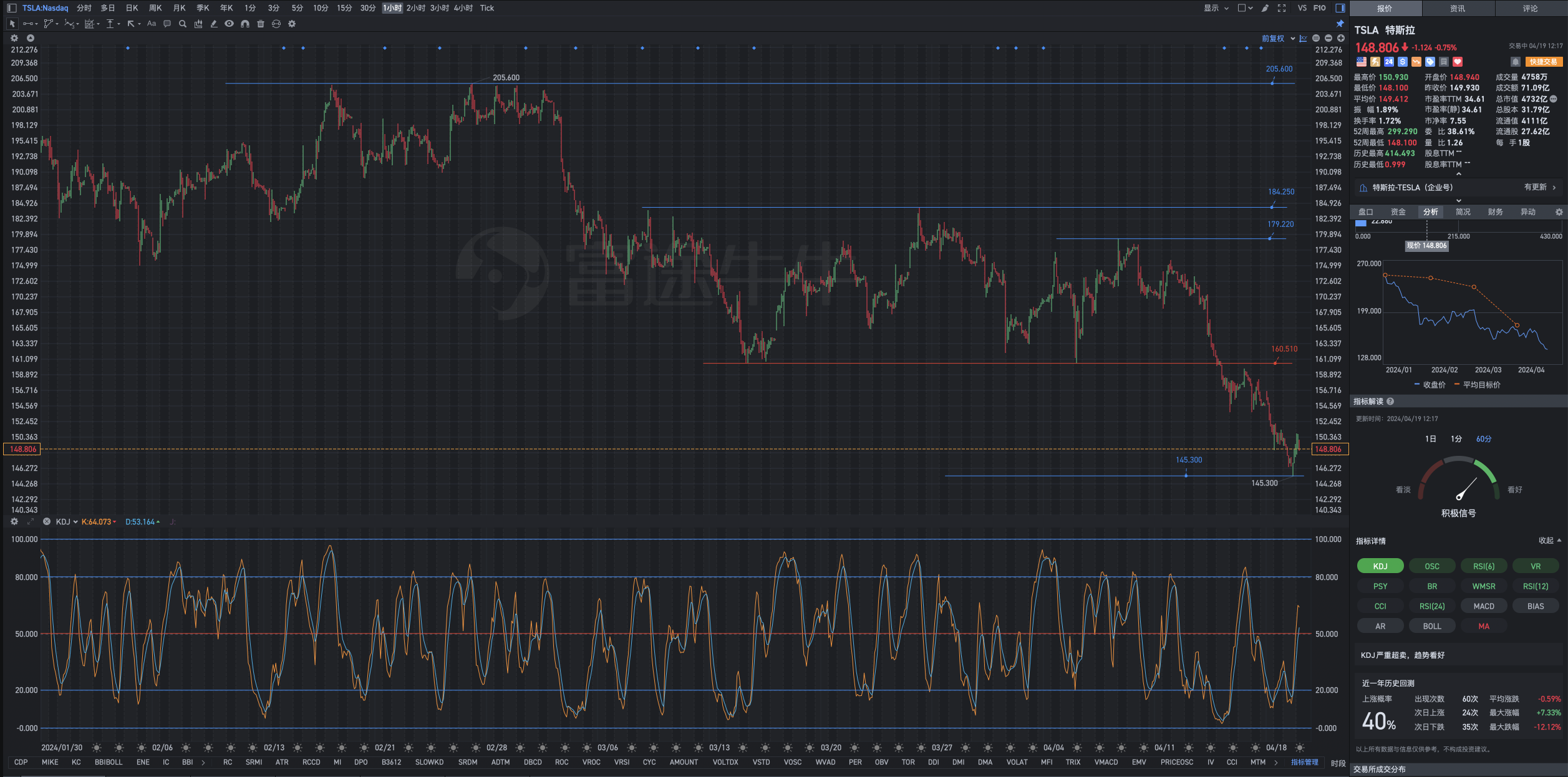This screenshot has width=1568, height=777.
Task: Click the candlestick measure tool icon
Action: (x=198, y=24)
